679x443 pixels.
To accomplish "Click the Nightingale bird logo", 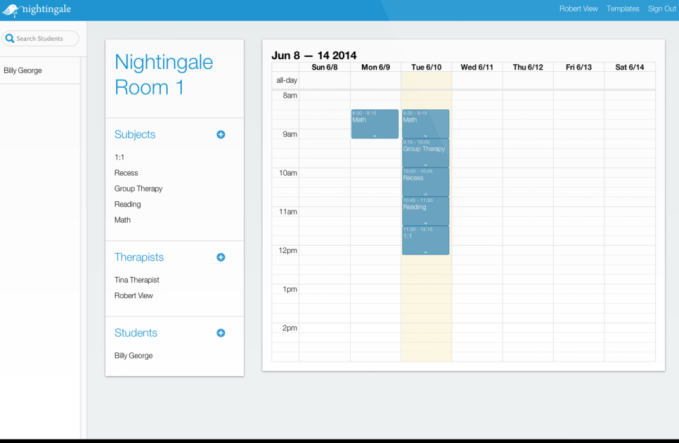I will coord(11,10).
